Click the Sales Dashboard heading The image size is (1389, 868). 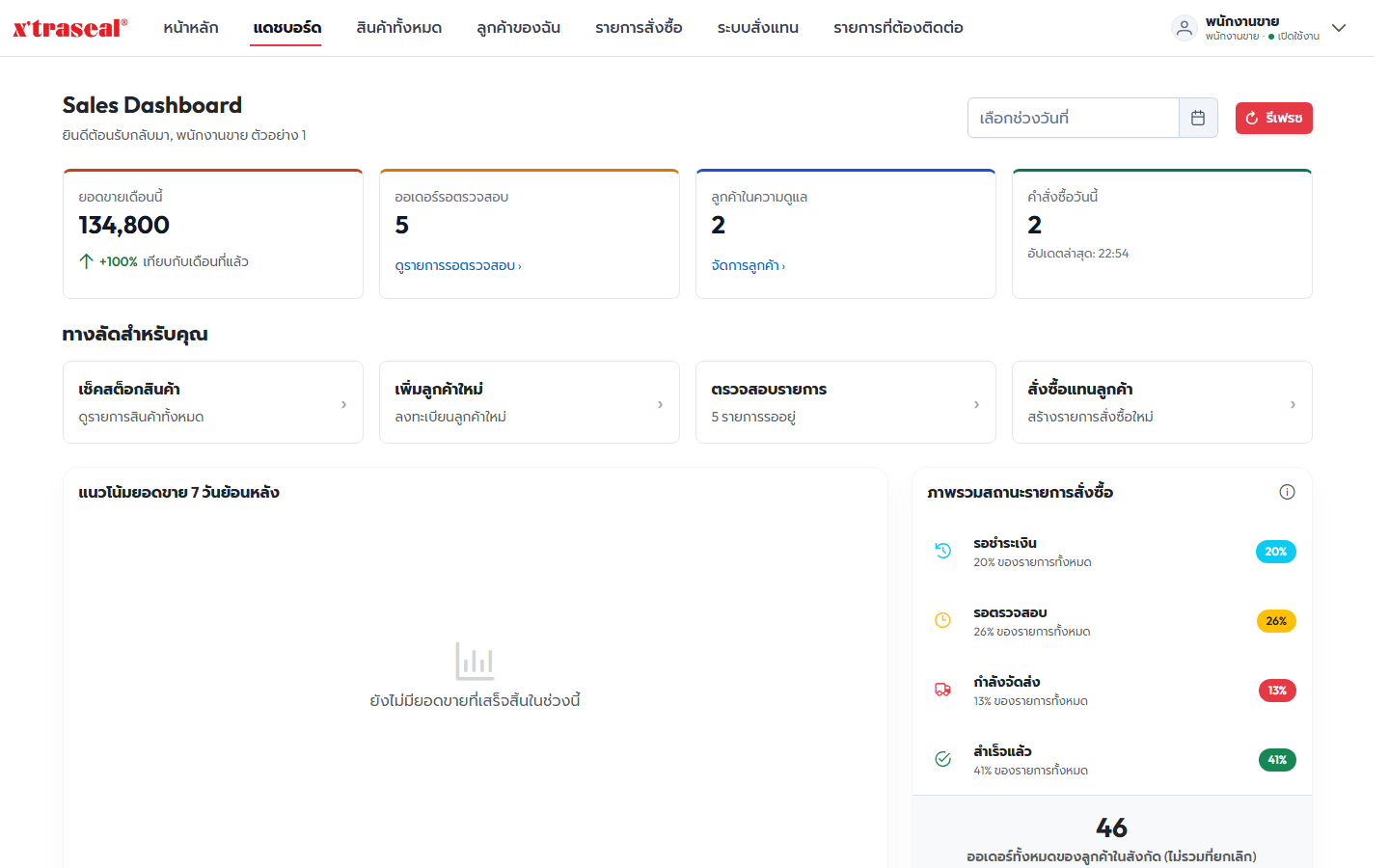click(152, 105)
